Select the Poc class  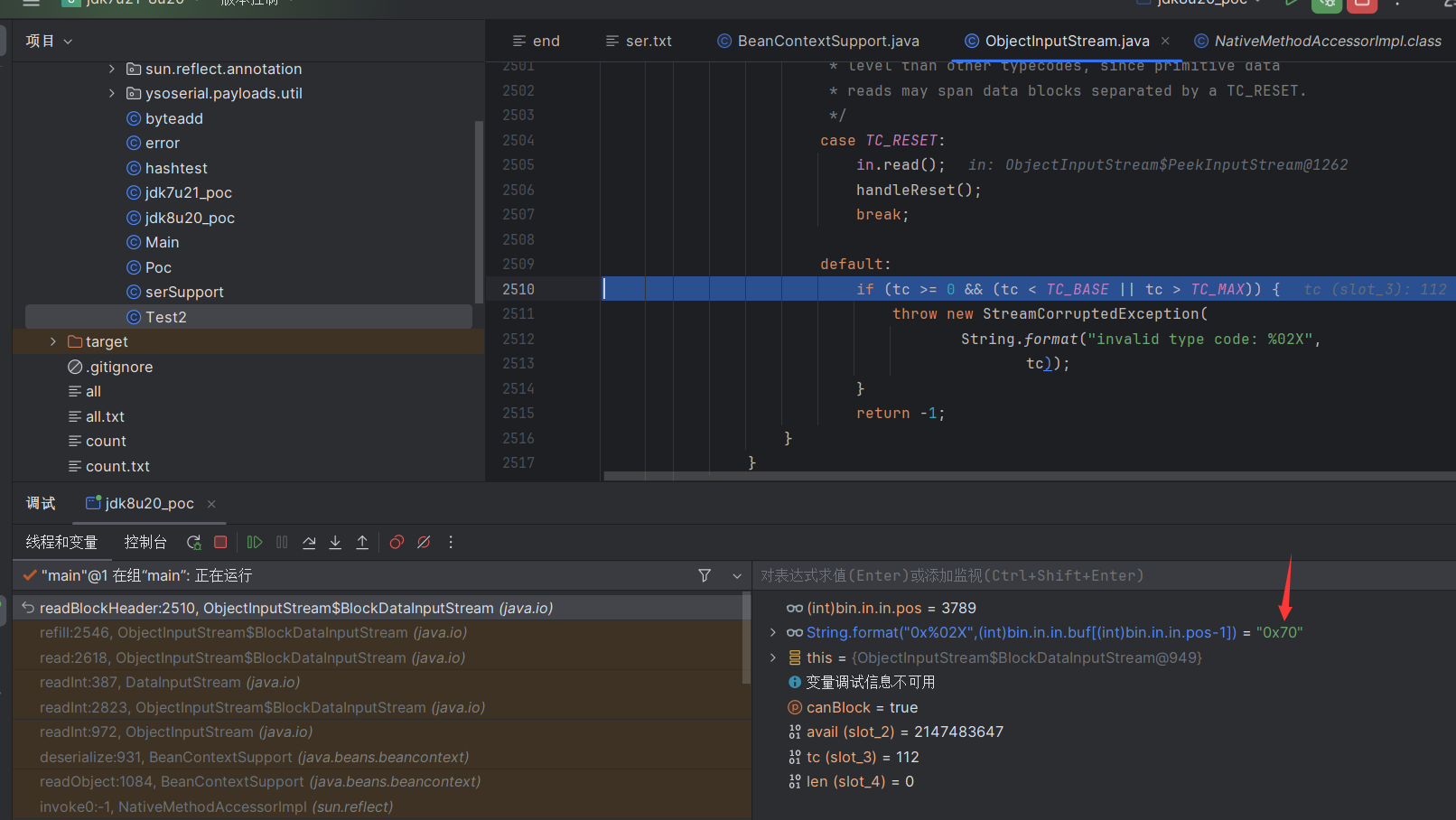(158, 267)
